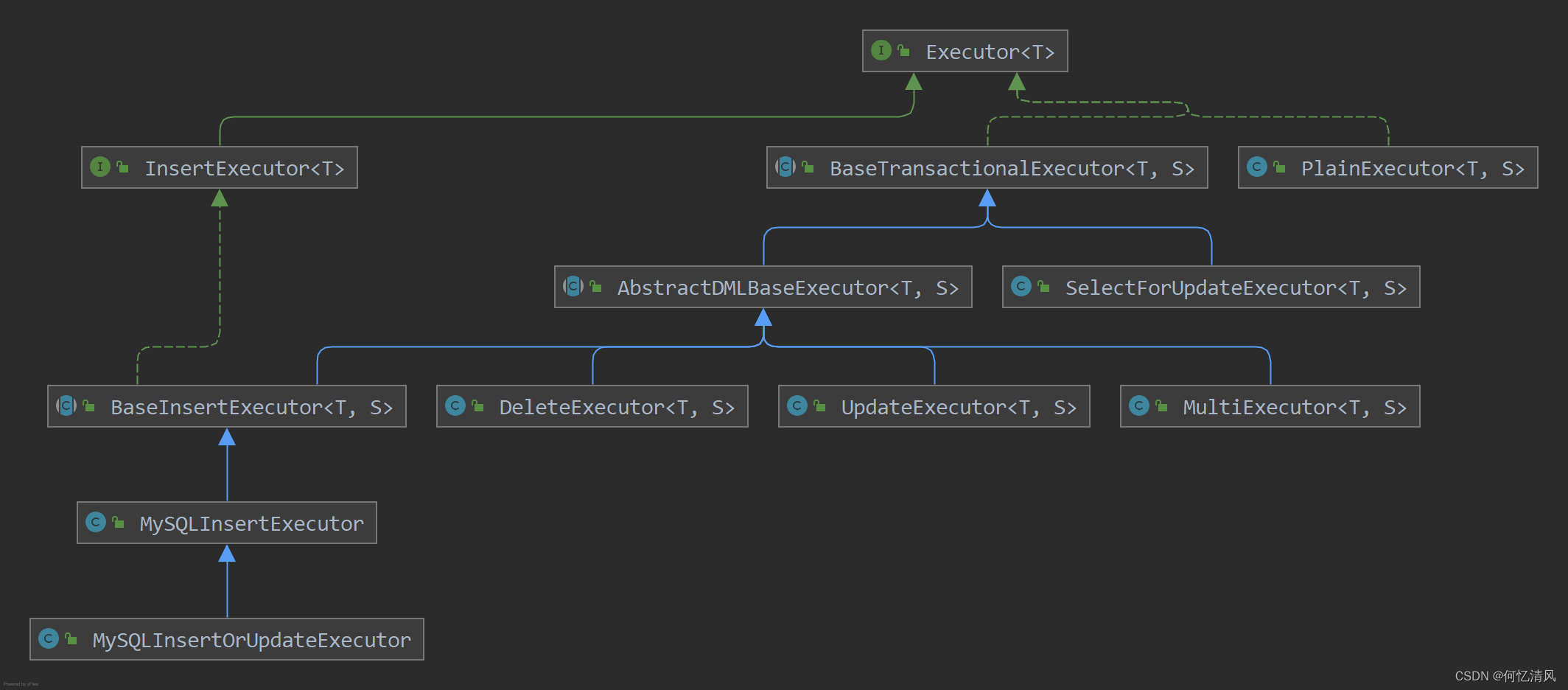Click the public lock icon on DeleteExecutor
Image resolution: width=1568 pixels, height=690 pixels.
coord(477,406)
